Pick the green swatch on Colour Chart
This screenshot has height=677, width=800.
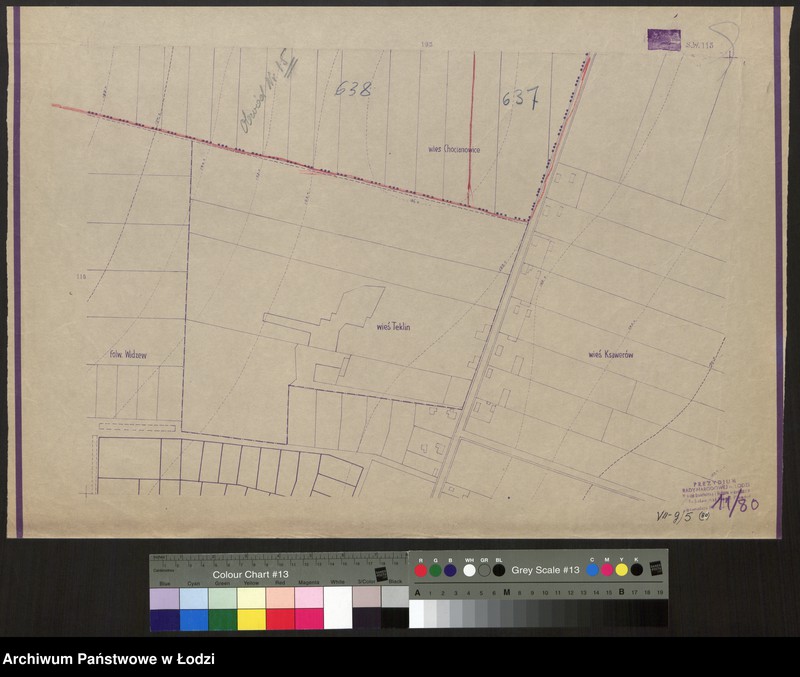point(222,619)
